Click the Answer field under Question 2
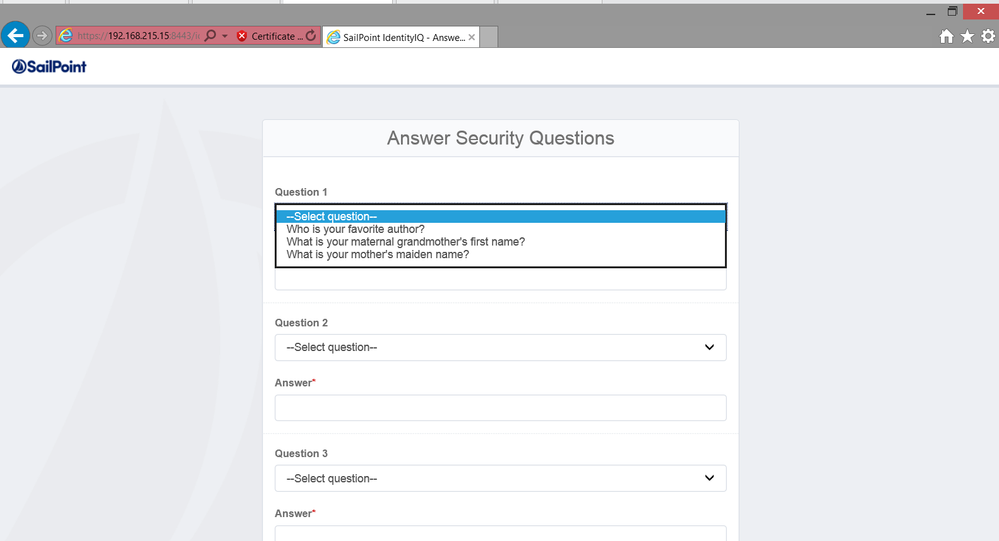This screenshot has height=541, width=999. [x=500, y=408]
